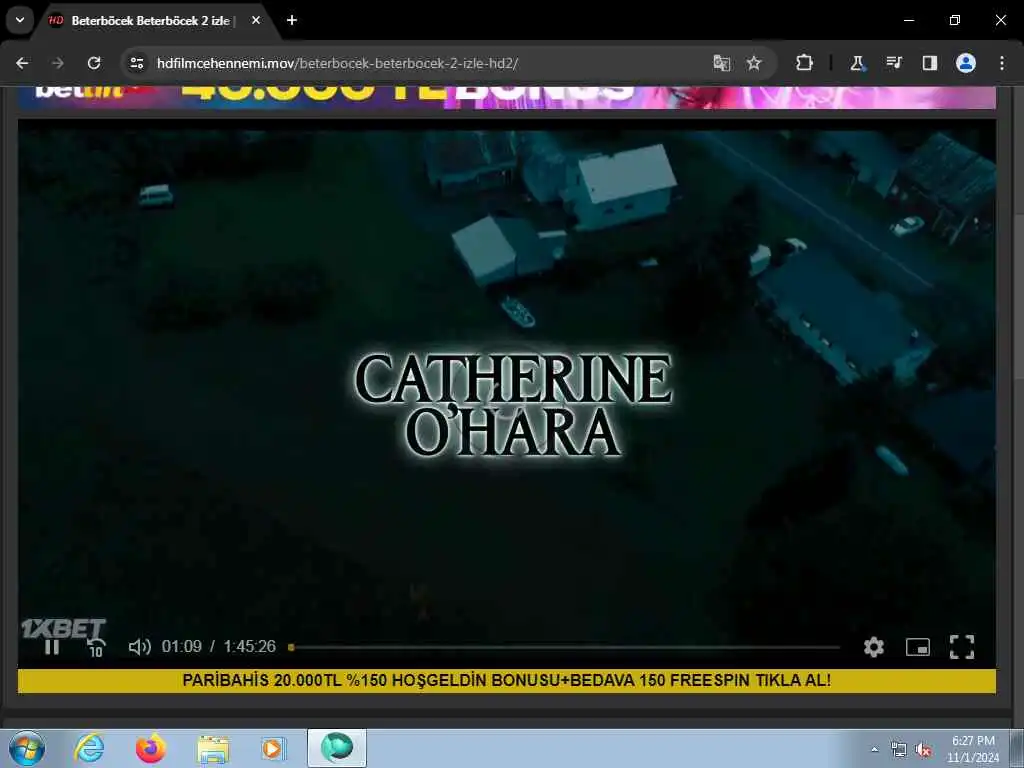Image resolution: width=1024 pixels, height=768 pixels.
Task: Close the Beterböcek tab
Action: point(256,20)
